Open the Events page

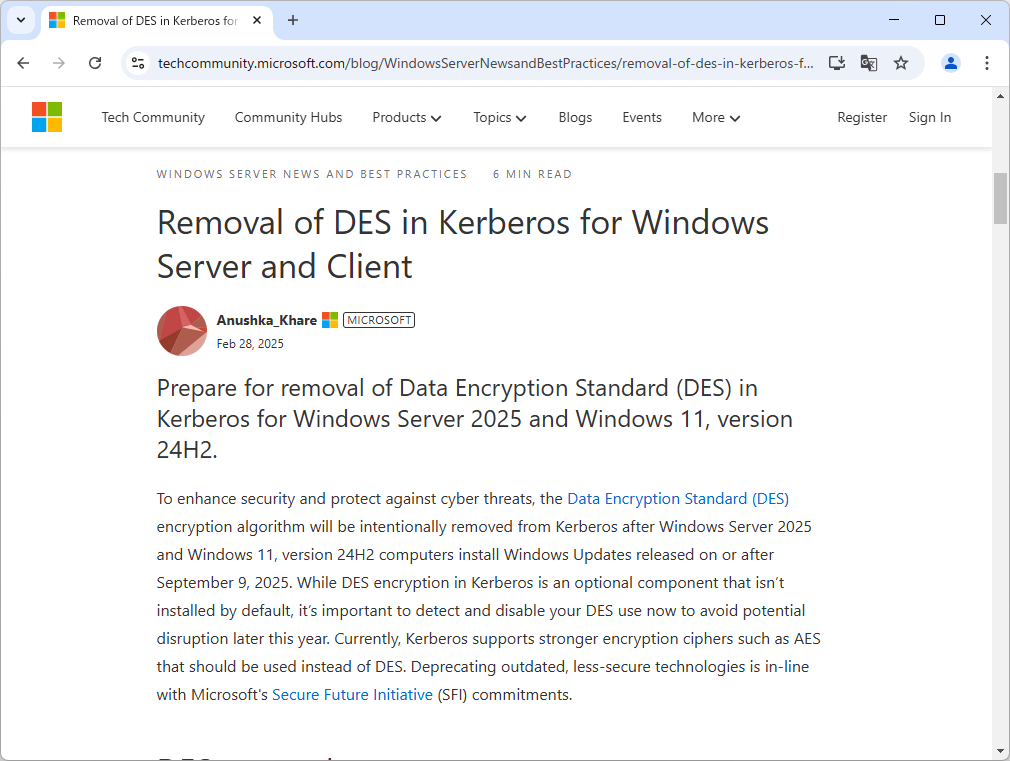coord(642,117)
